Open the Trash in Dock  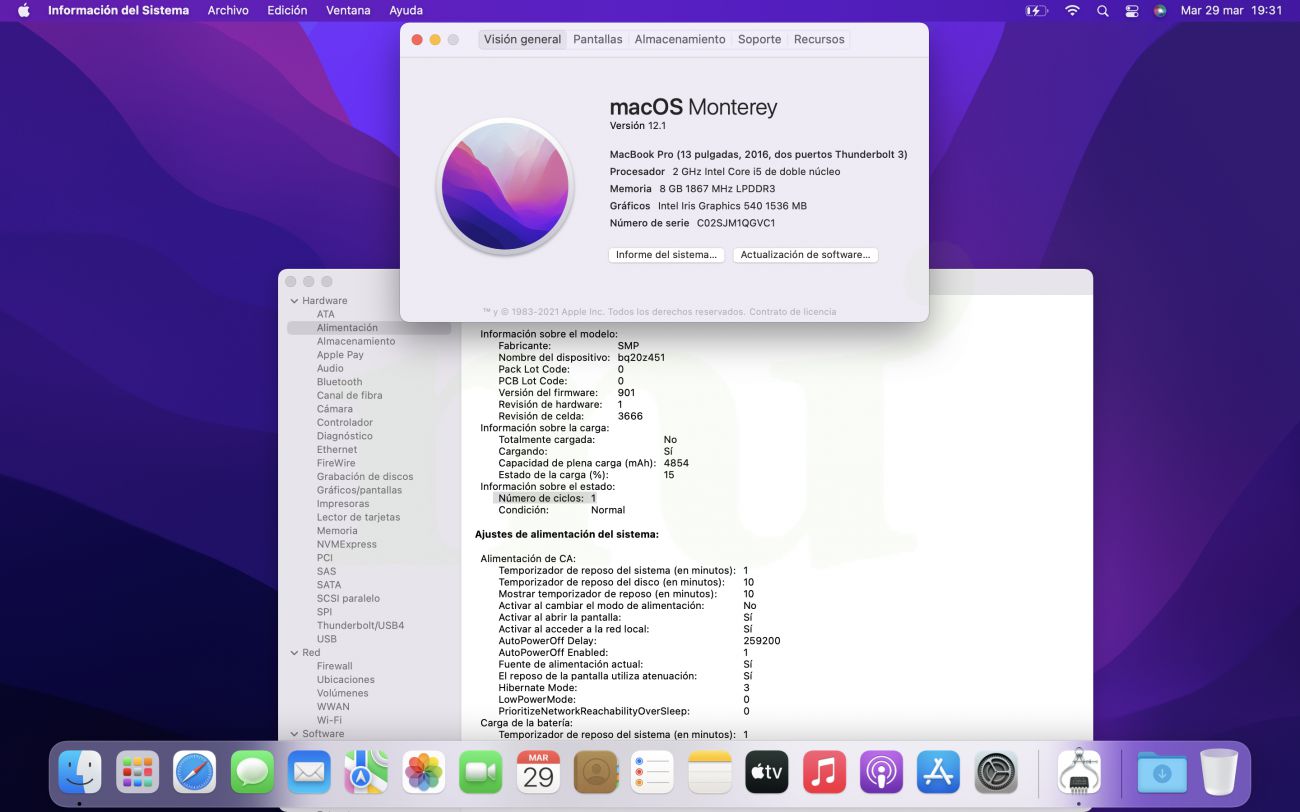click(1219, 772)
